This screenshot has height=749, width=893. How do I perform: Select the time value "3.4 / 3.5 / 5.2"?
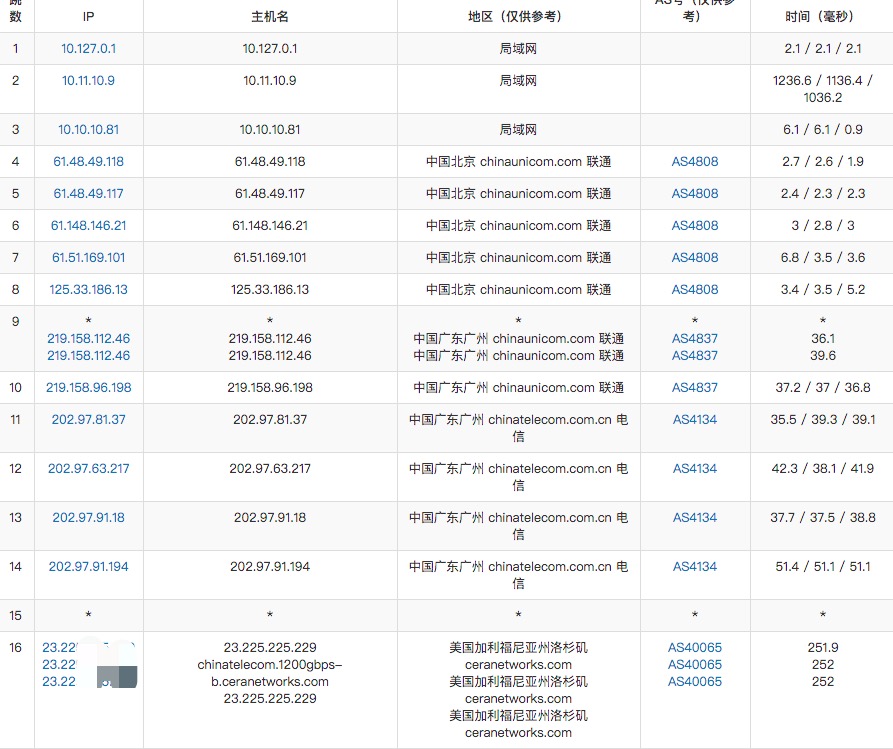tap(822, 289)
